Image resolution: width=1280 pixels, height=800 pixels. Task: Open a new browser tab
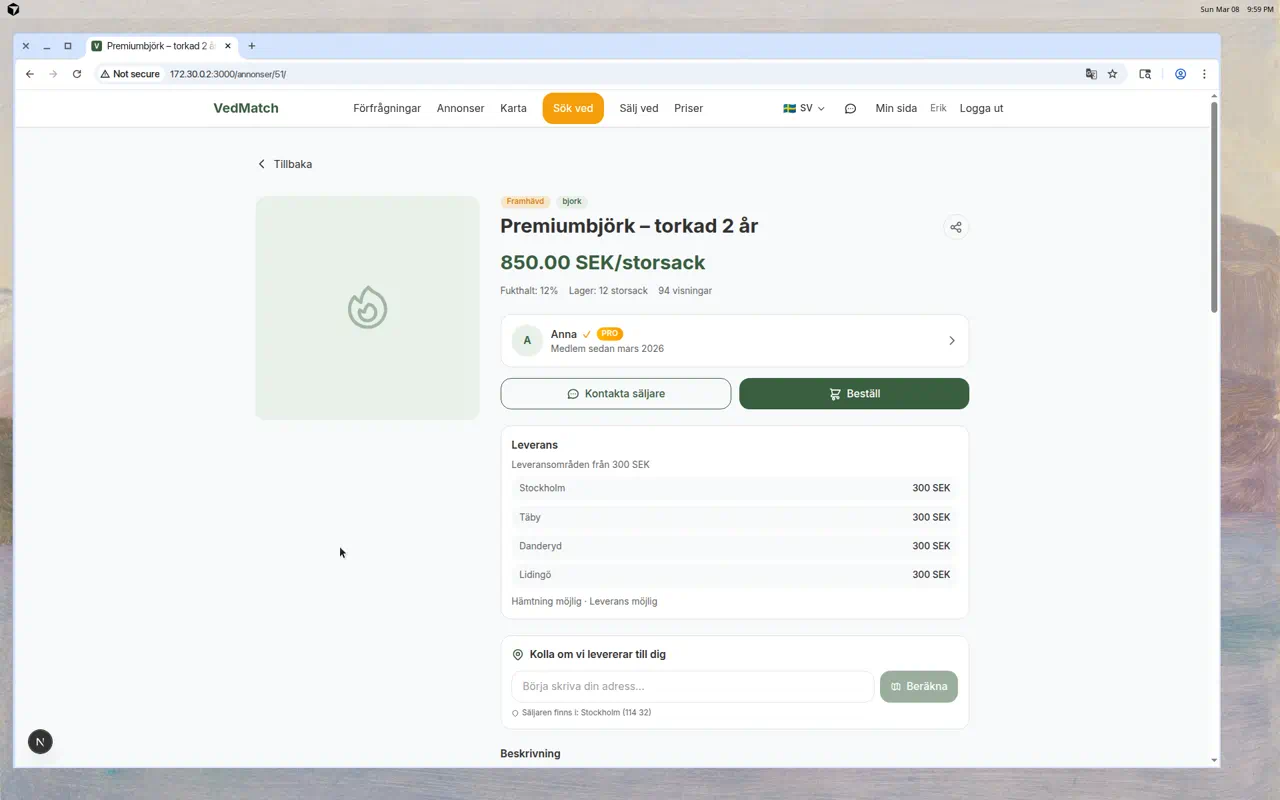pyautogui.click(x=252, y=46)
